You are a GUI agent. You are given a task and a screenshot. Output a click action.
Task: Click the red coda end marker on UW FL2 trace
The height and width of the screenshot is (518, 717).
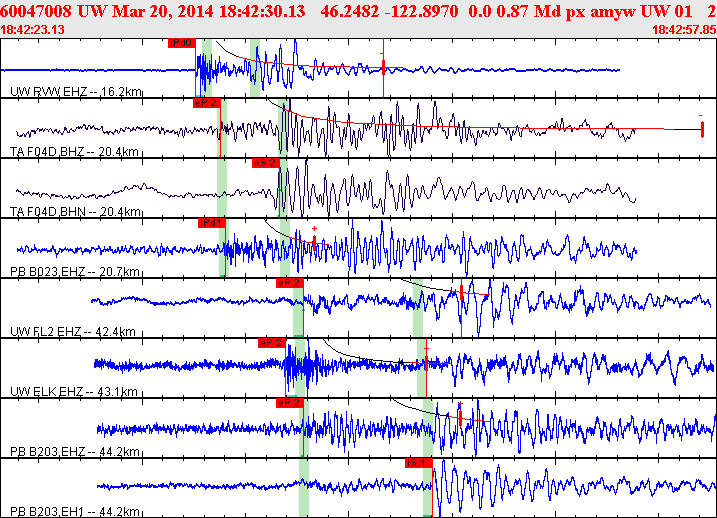tap(461, 291)
